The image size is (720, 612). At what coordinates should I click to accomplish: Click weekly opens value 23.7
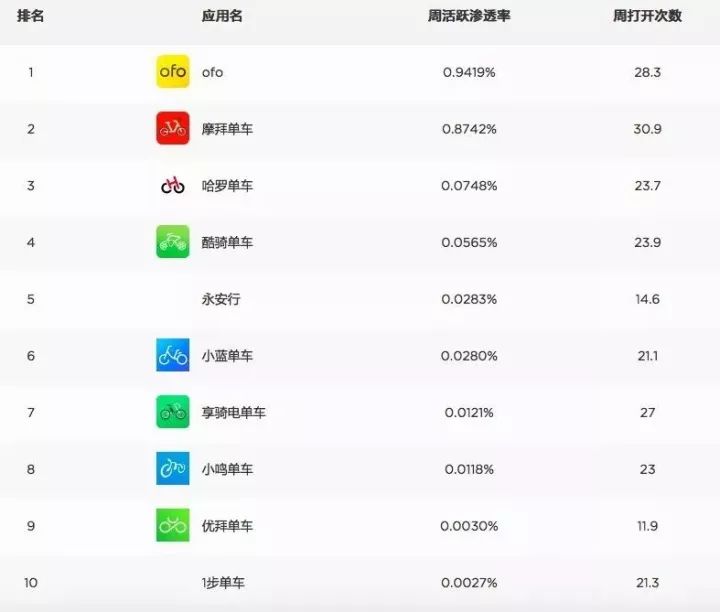pyautogui.click(x=647, y=186)
